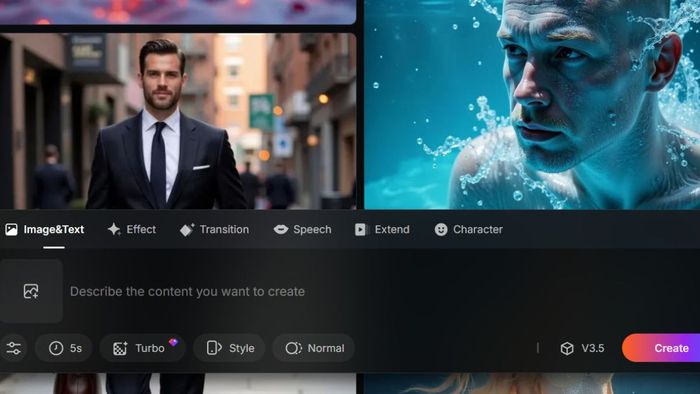Screen dimensions: 700x394
Task: Open the V3.5 model version selector
Action: pos(583,348)
